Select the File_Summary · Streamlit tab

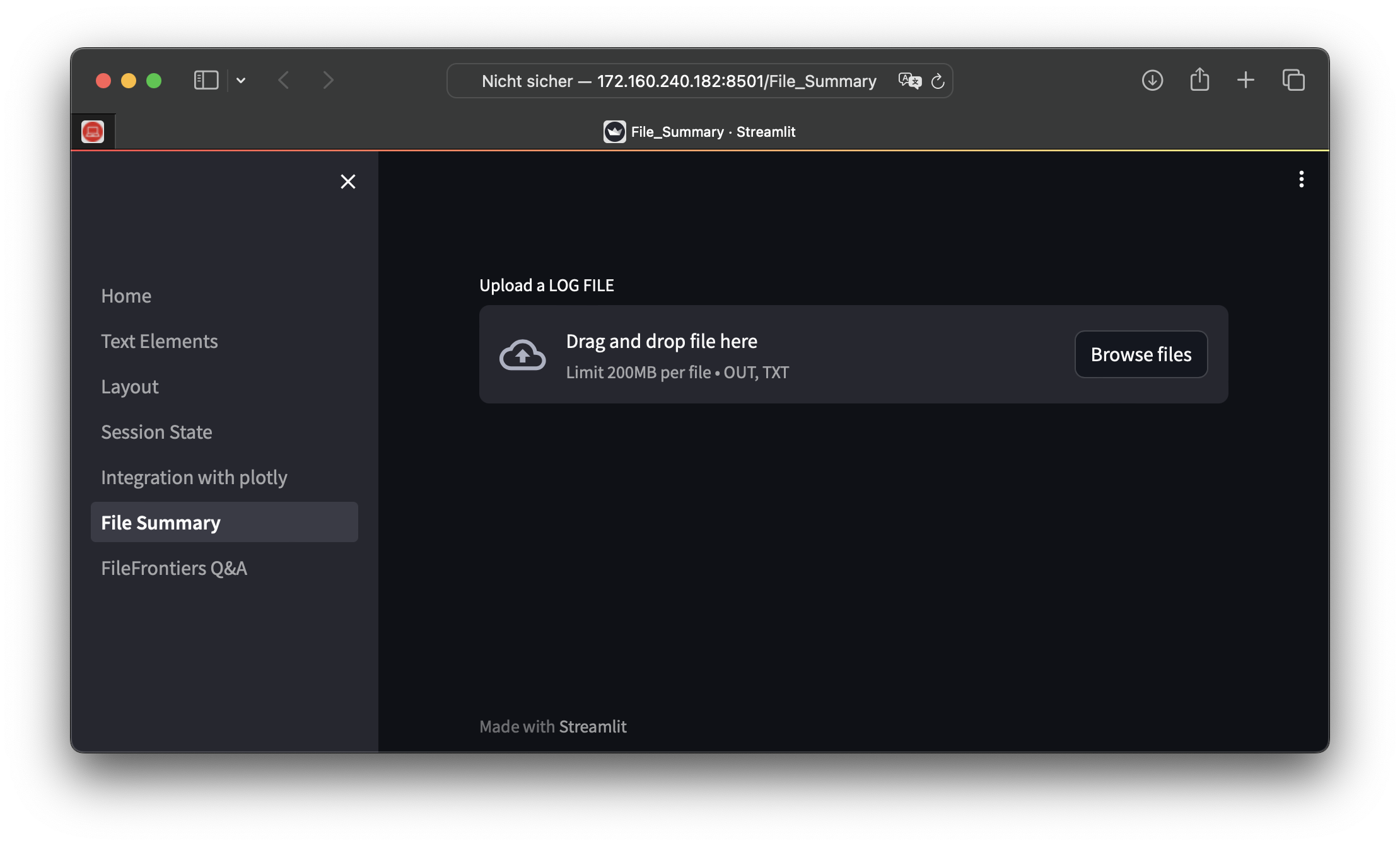[x=700, y=132]
